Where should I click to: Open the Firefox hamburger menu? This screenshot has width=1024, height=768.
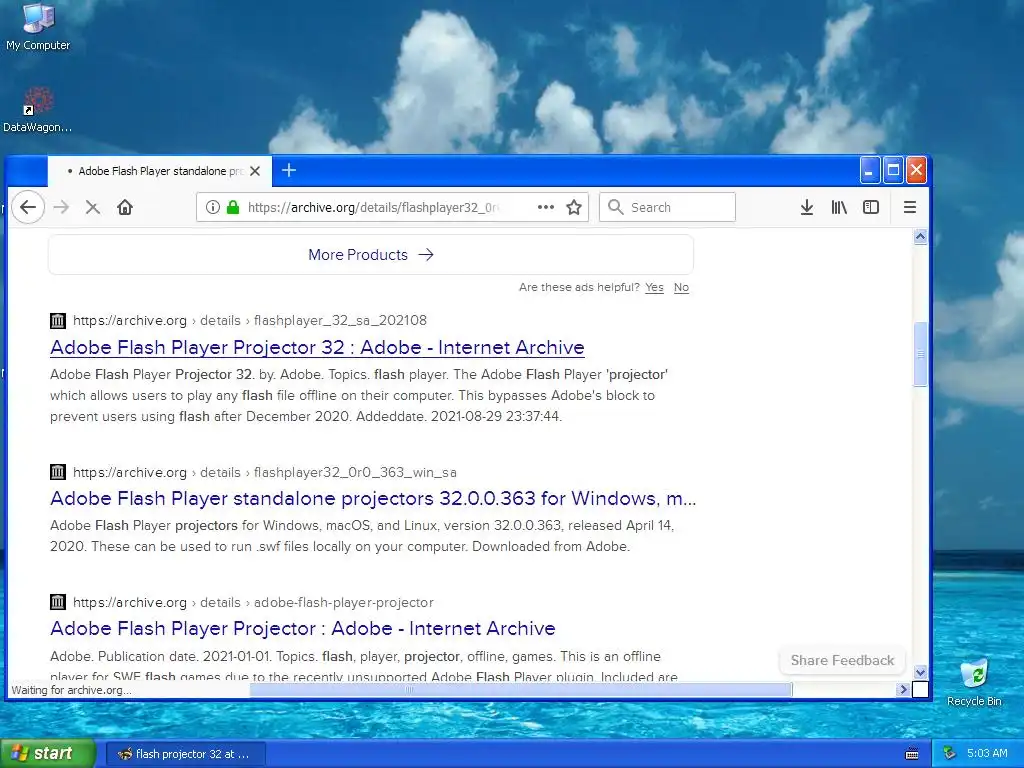910,208
